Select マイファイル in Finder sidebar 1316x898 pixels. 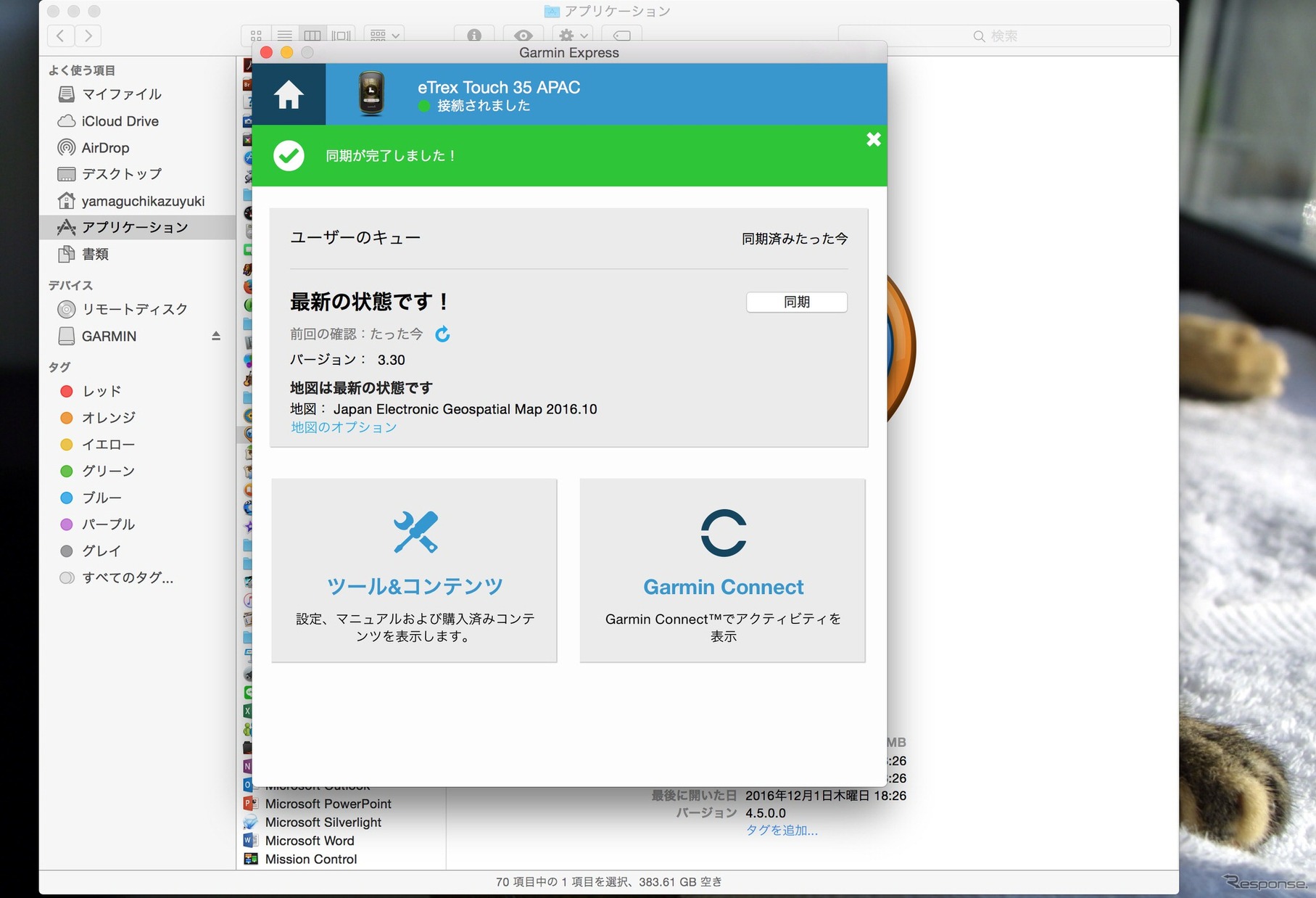pyautogui.click(x=138, y=94)
